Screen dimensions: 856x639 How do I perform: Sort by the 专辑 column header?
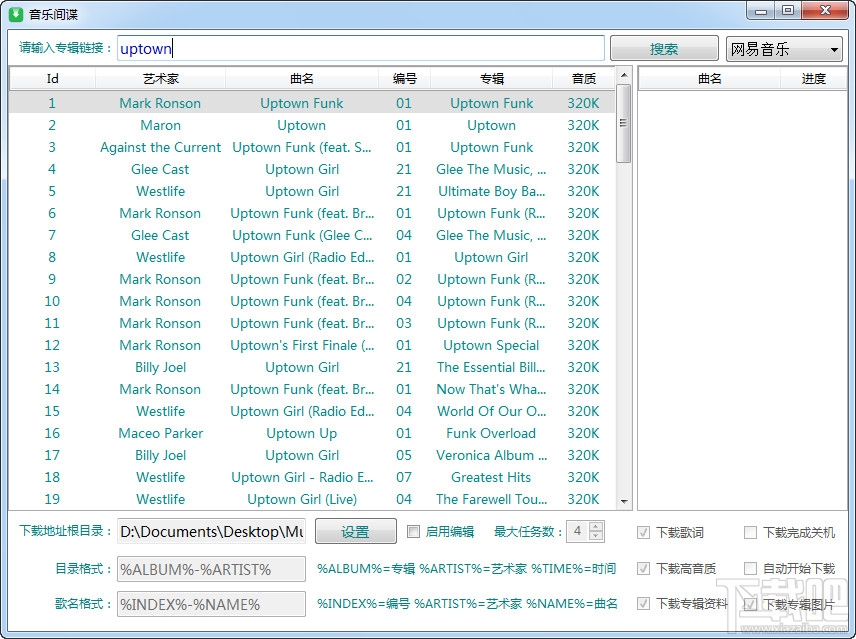coord(491,79)
